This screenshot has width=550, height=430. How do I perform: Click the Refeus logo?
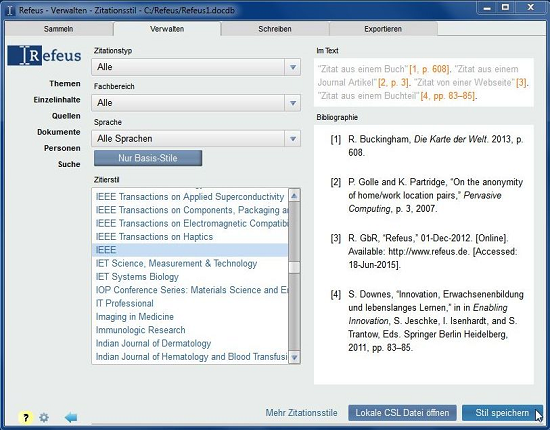click(44, 55)
